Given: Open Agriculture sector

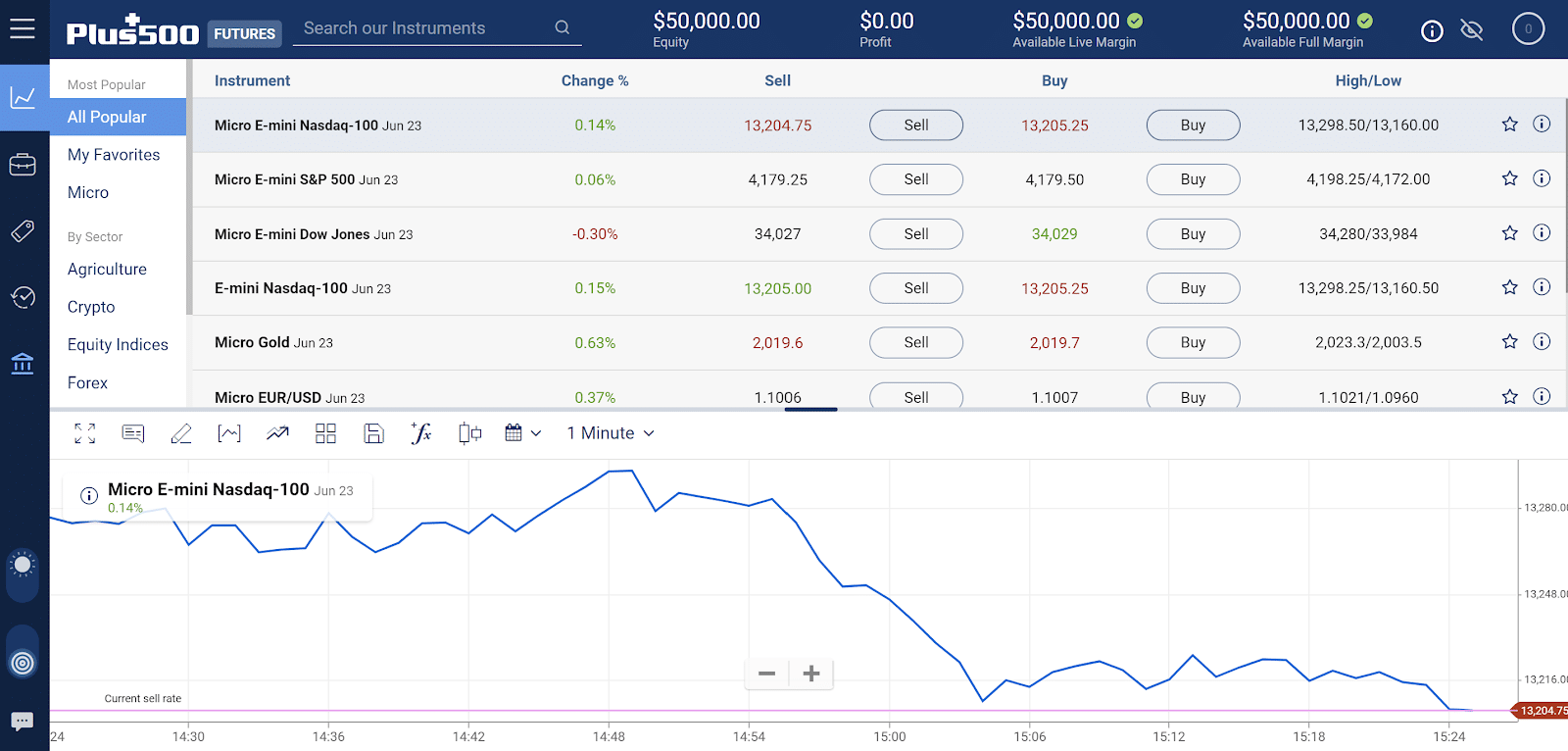Looking at the screenshot, I should pos(107,269).
